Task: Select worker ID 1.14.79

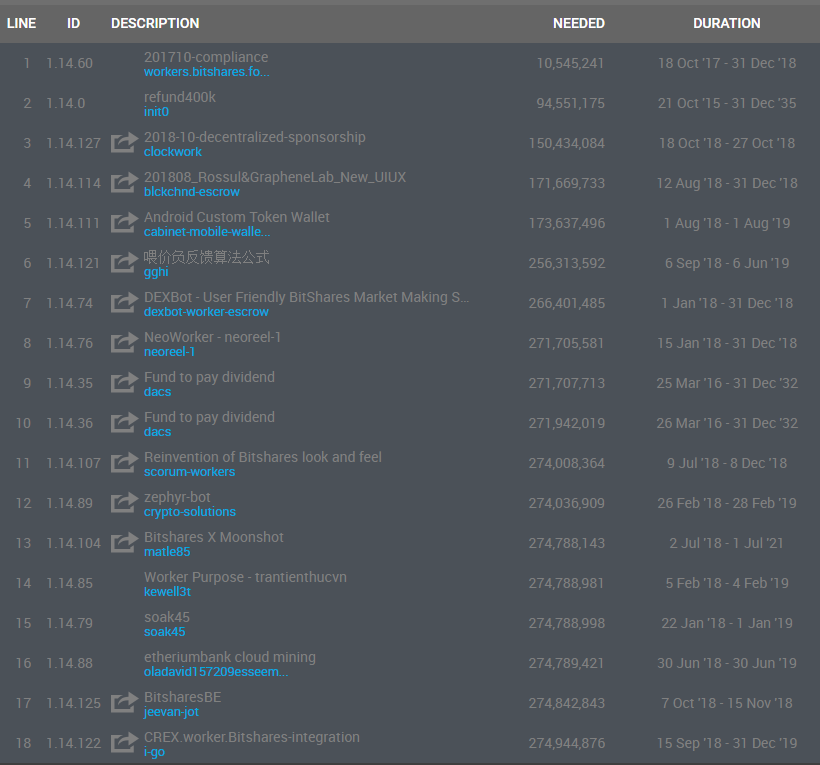Action: click(x=70, y=623)
